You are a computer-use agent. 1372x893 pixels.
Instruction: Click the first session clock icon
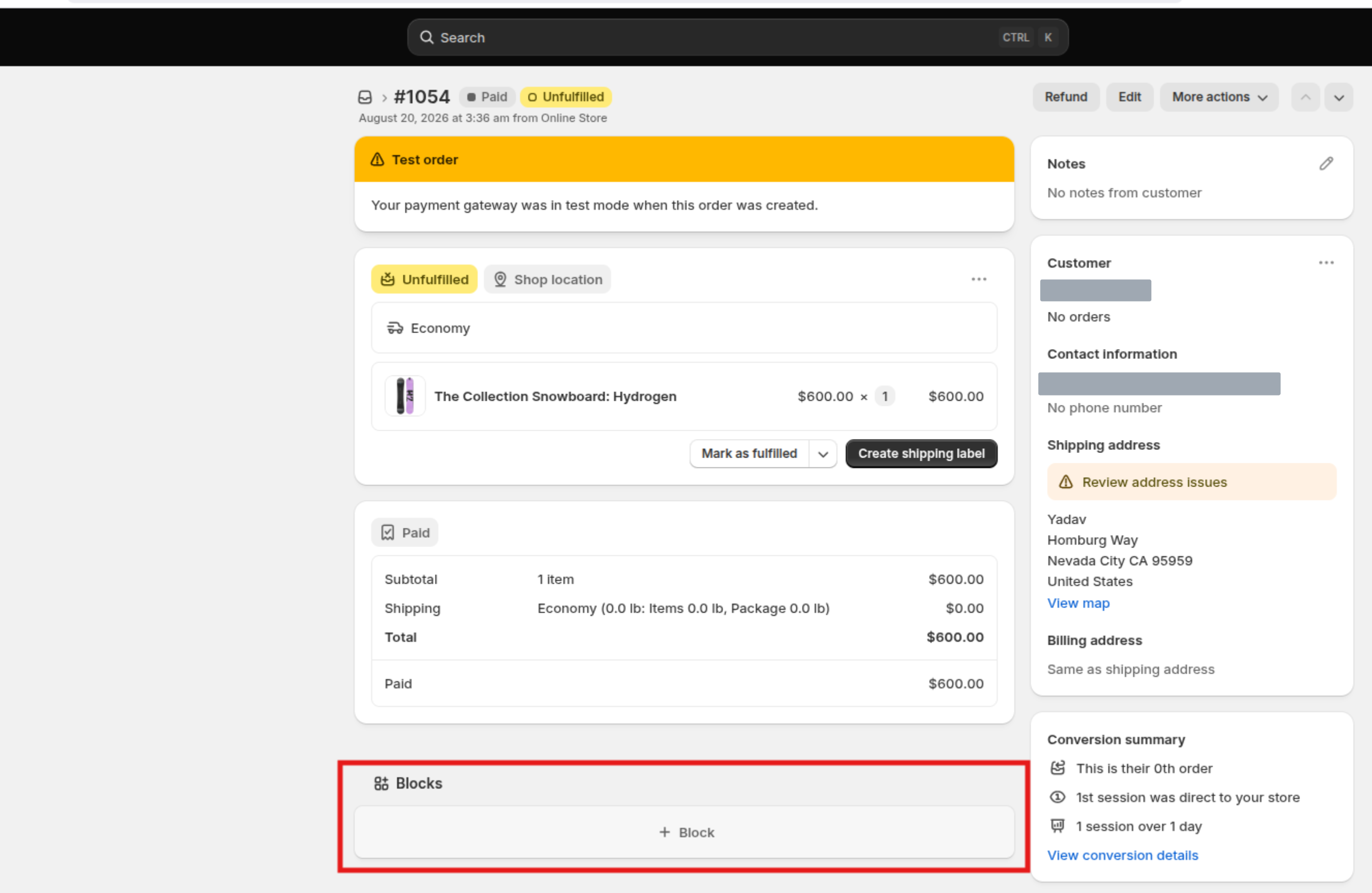(x=1057, y=797)
